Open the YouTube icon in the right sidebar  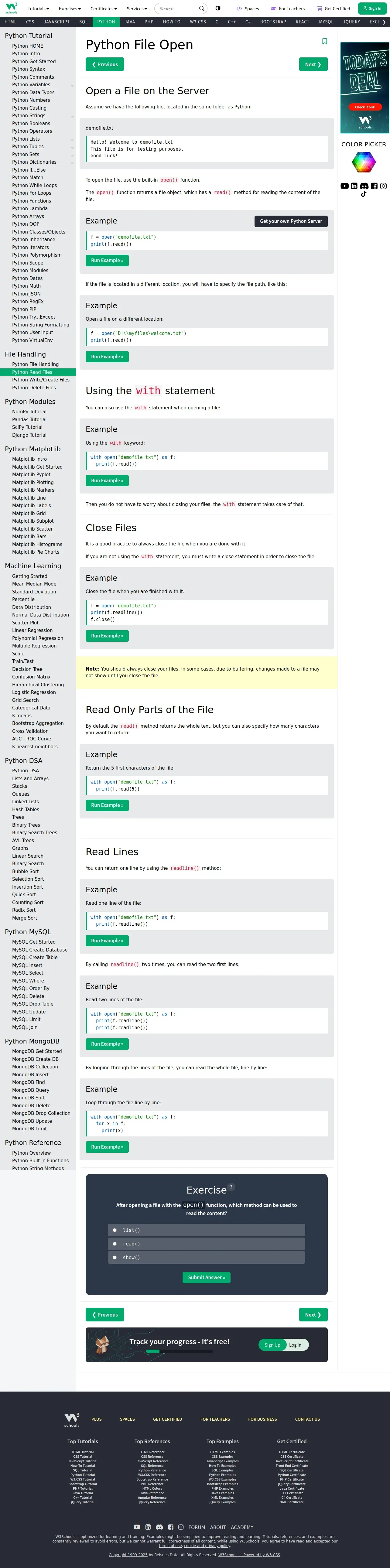coord(344,186)
